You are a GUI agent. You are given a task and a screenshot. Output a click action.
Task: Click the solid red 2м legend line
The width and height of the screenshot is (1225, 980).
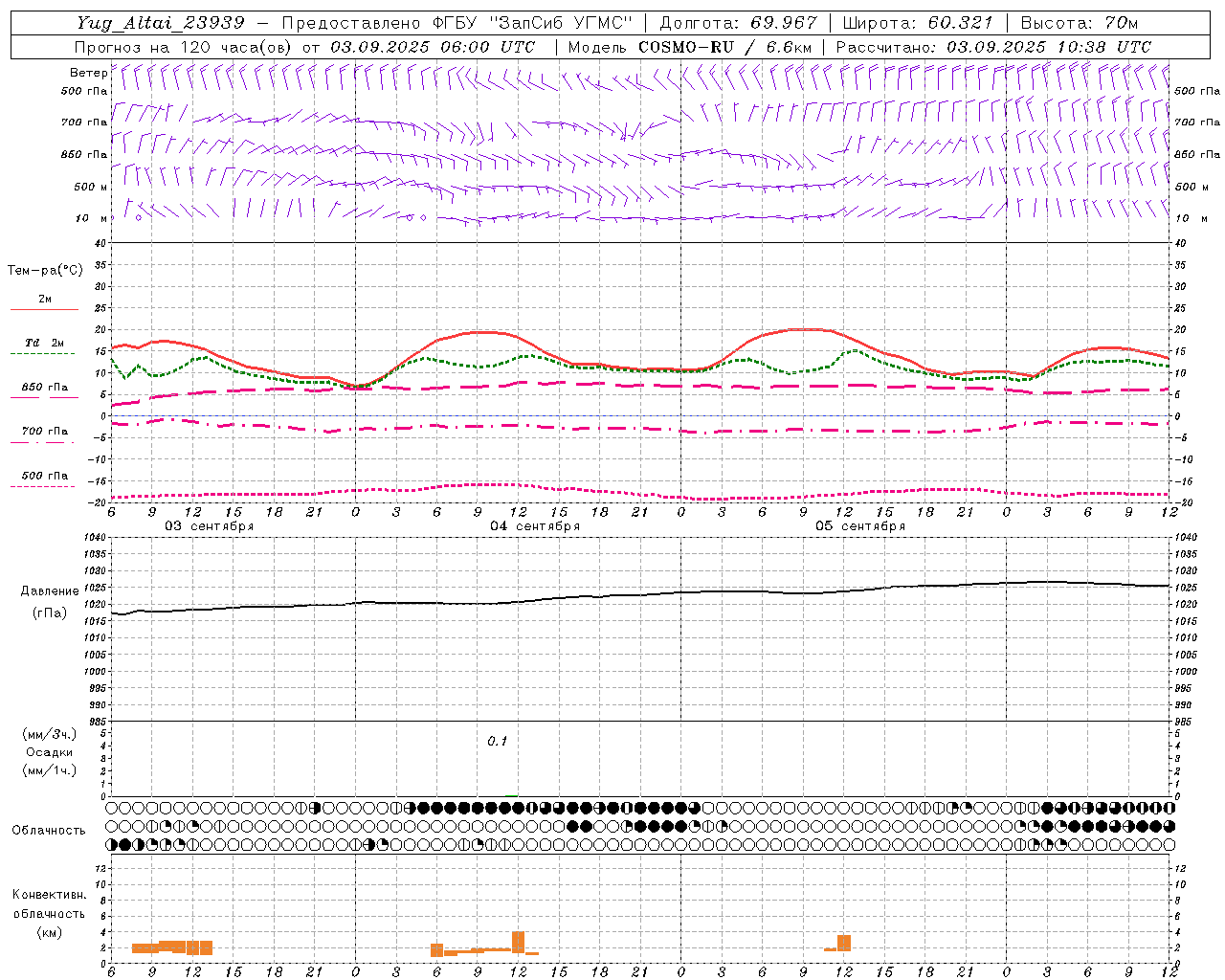pyautogui.click(x=44, y=309)
